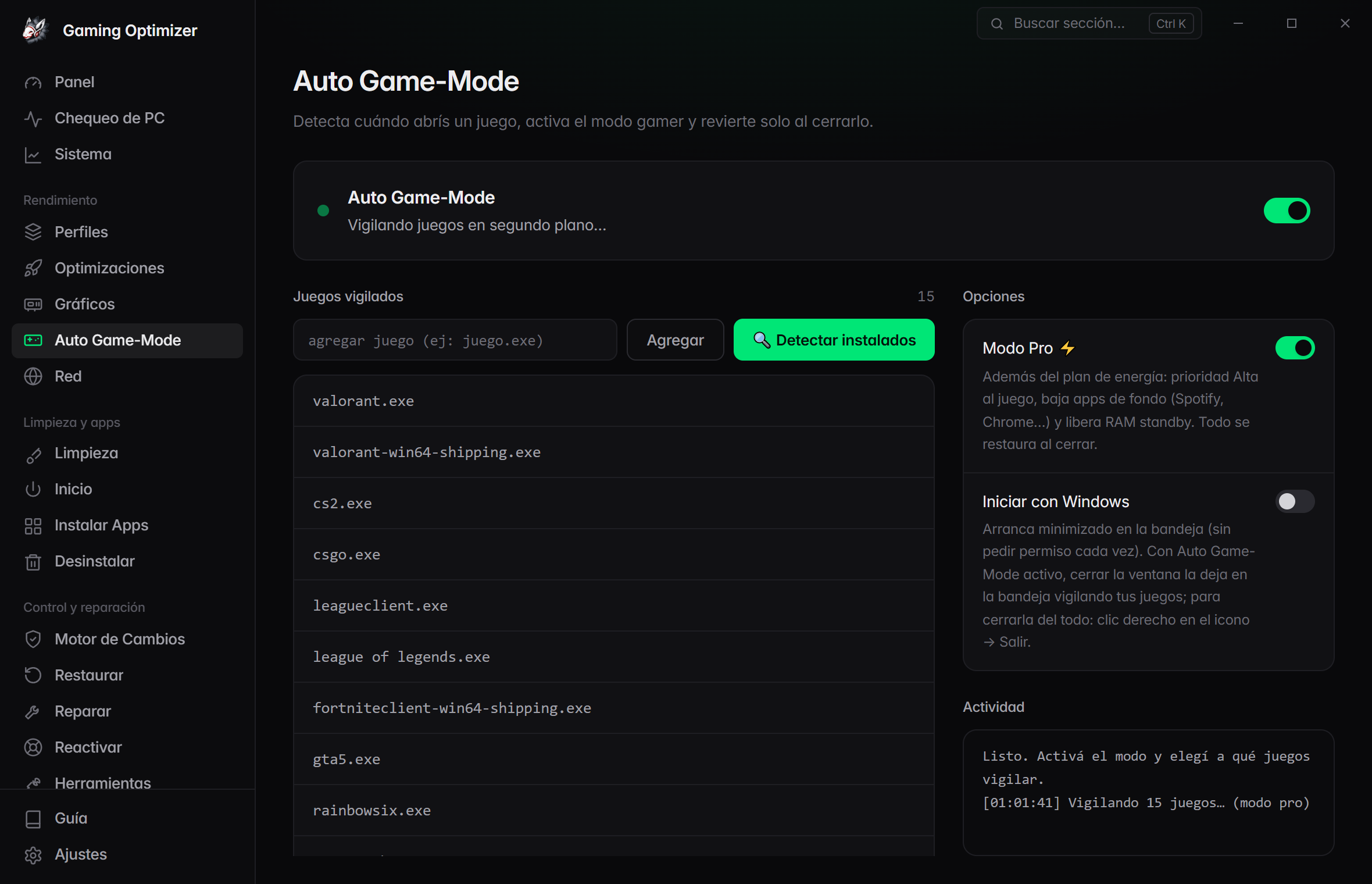This screenshot has width=1372, height=884.
Task: Click the Inicio power icon
Action: (x=33, y=490)
